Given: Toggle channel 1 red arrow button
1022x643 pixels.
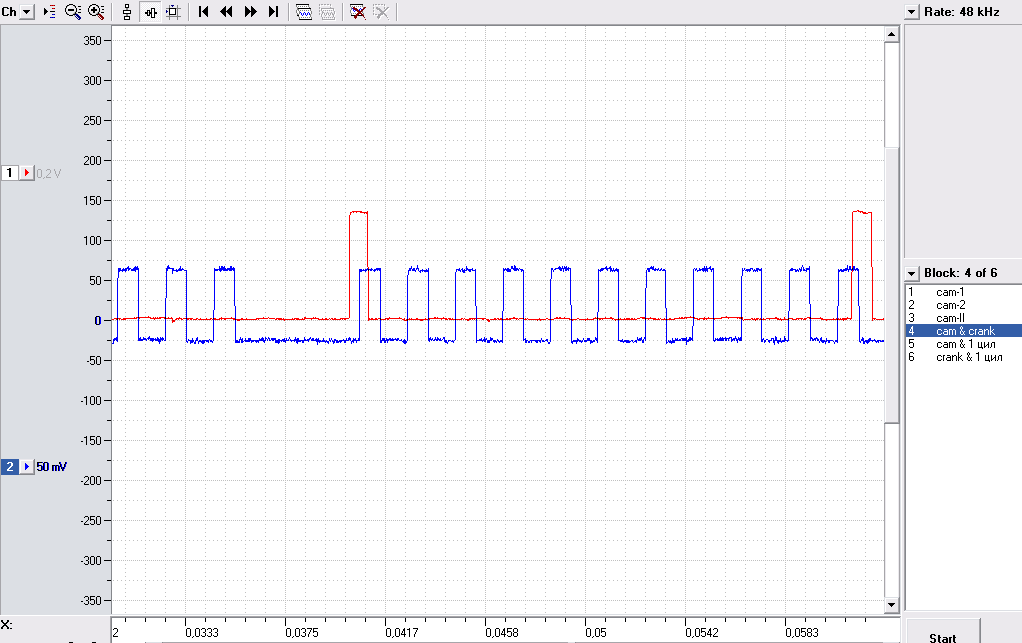Looking at the screenshot, I should [27, 173].
